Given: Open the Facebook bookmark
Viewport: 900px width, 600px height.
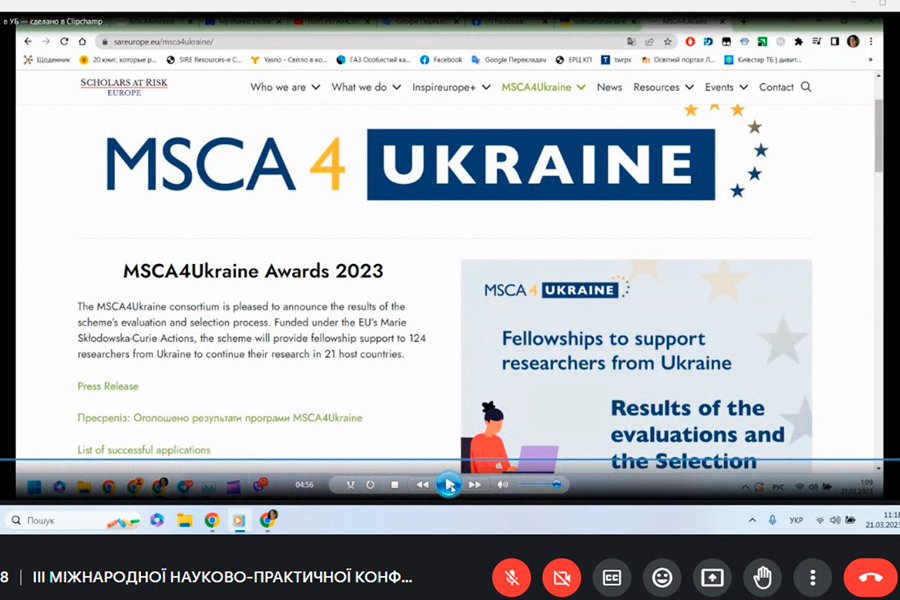Looking at the screenshot, I should (441, 60).
